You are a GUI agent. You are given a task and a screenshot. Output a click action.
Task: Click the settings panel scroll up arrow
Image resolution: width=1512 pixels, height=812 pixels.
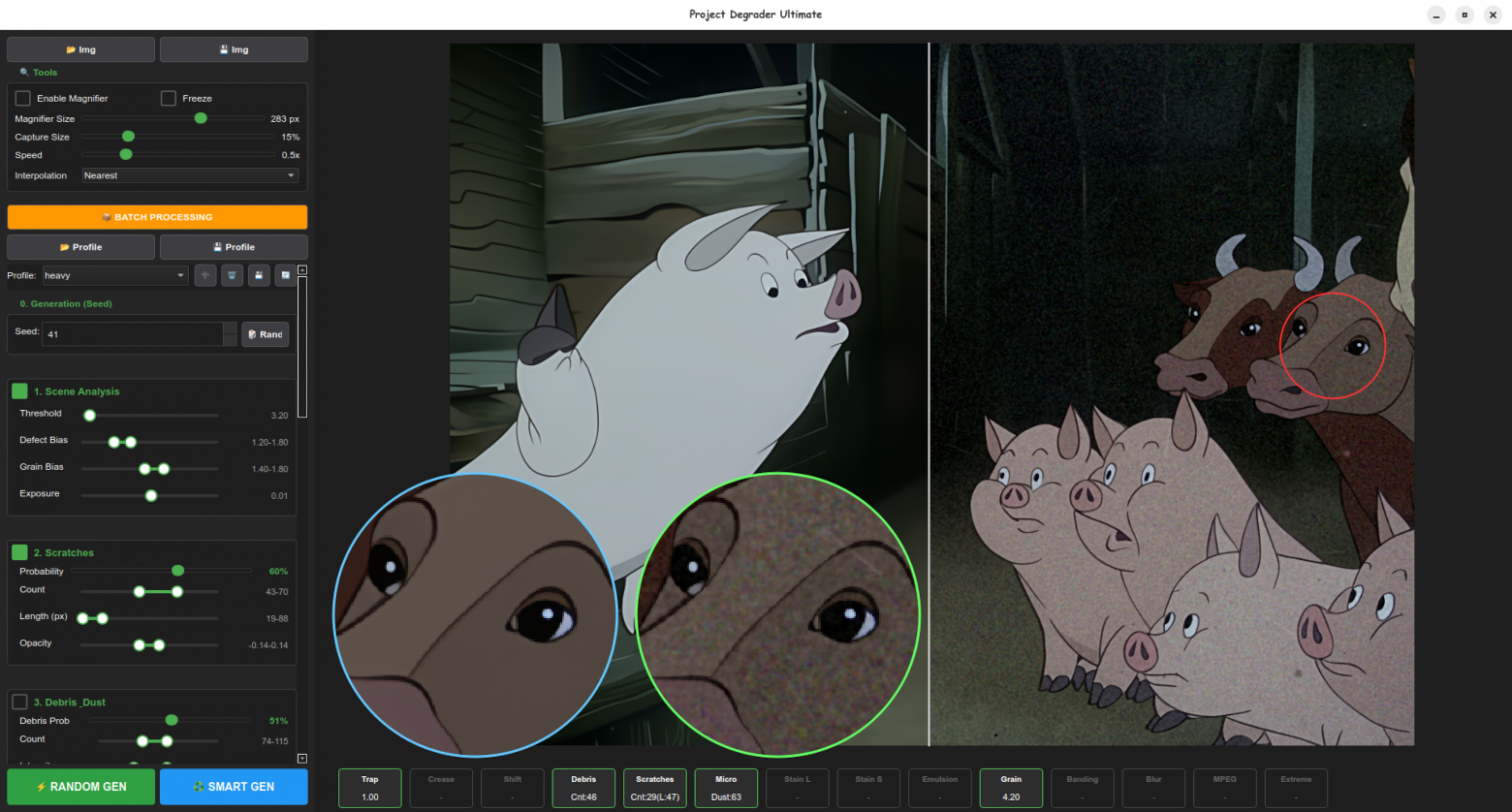point(302,269)
